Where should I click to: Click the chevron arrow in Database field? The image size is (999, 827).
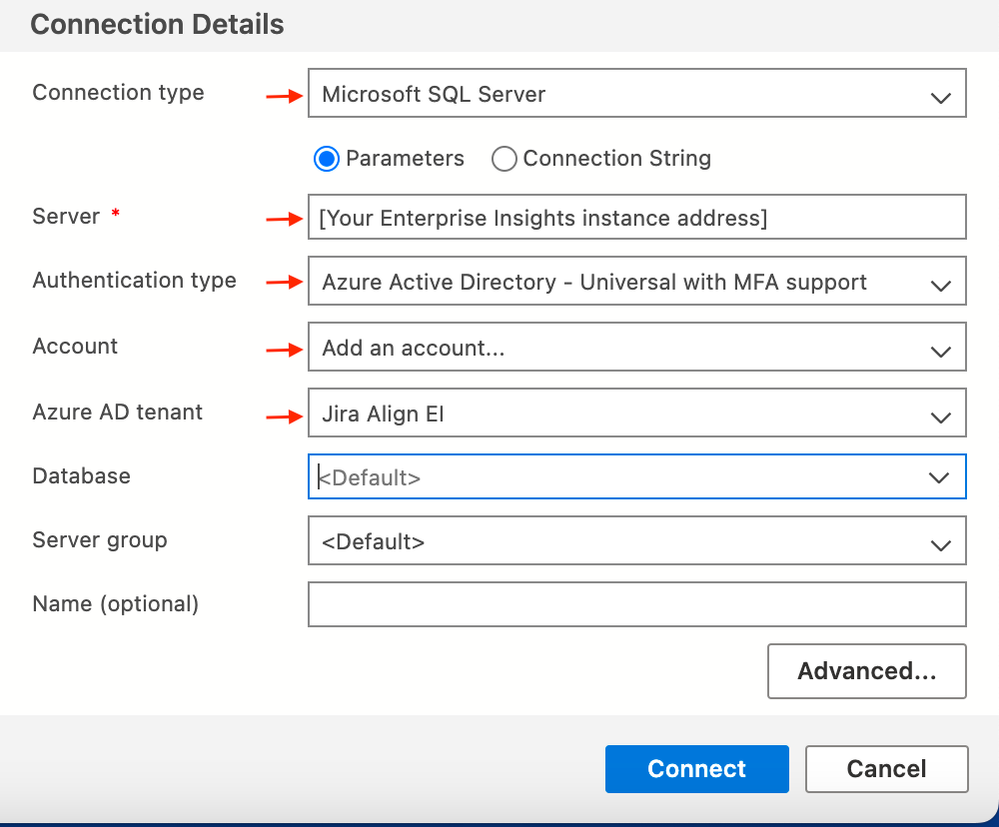pyautogui.click(x=939, y=478)
